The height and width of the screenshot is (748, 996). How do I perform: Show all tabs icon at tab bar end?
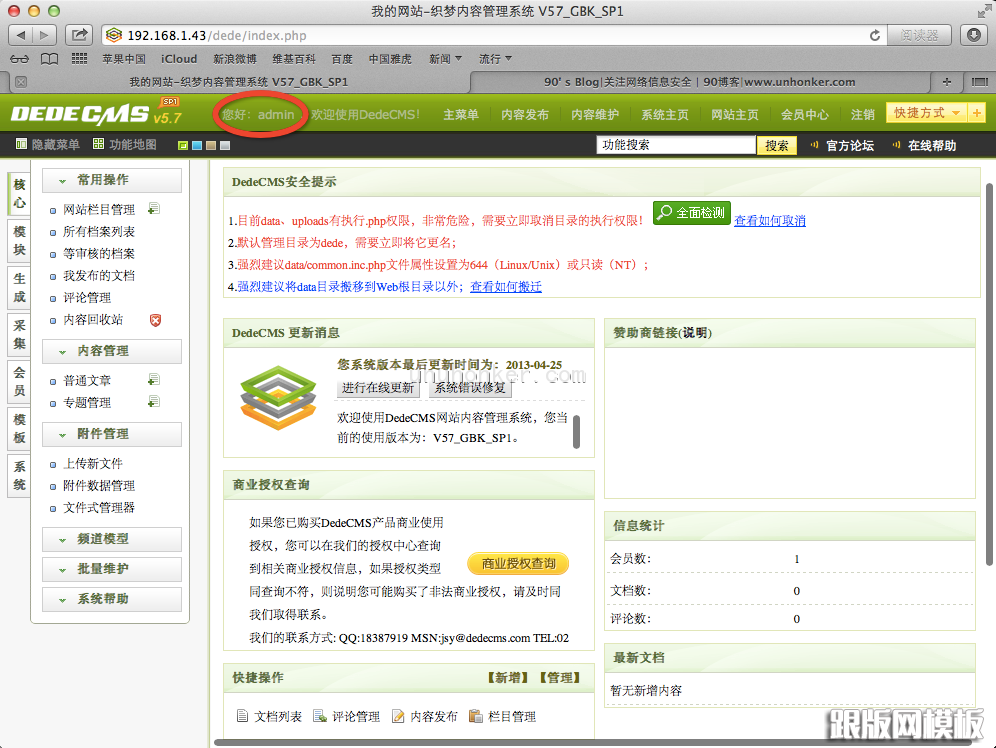coord(979,81)
